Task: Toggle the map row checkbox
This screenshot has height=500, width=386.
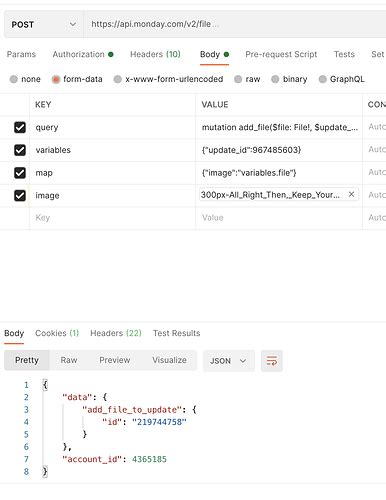Action: [x=20, y=173]
